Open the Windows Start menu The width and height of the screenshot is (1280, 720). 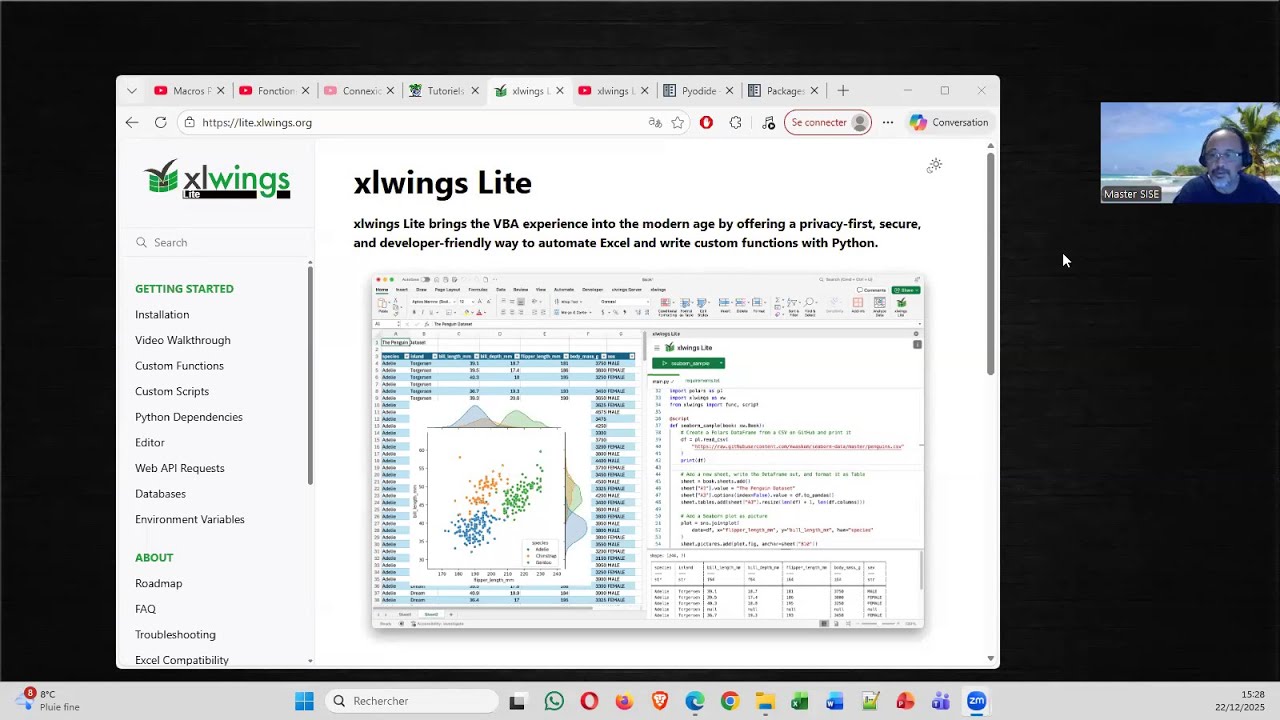pyautogui.click(x=304, y=701)
